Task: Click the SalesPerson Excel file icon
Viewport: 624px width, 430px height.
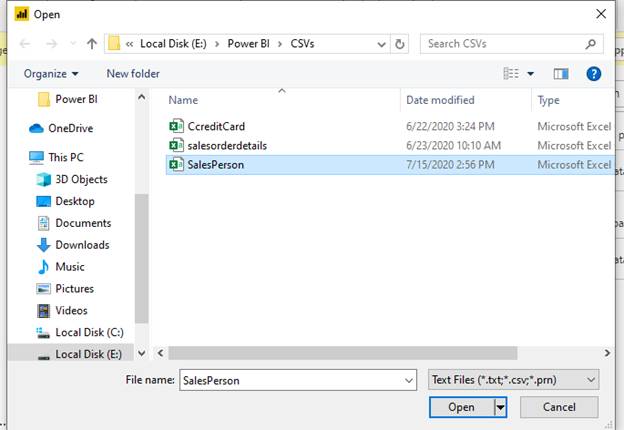Action: 176,165
